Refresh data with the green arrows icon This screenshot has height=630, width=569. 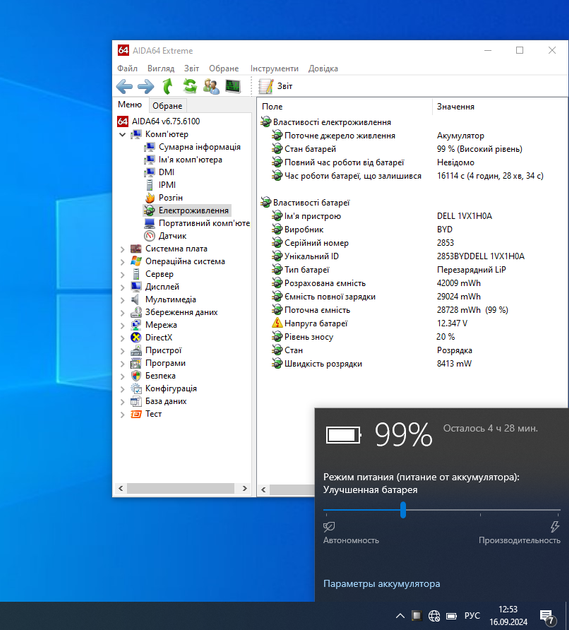(190, 86)
